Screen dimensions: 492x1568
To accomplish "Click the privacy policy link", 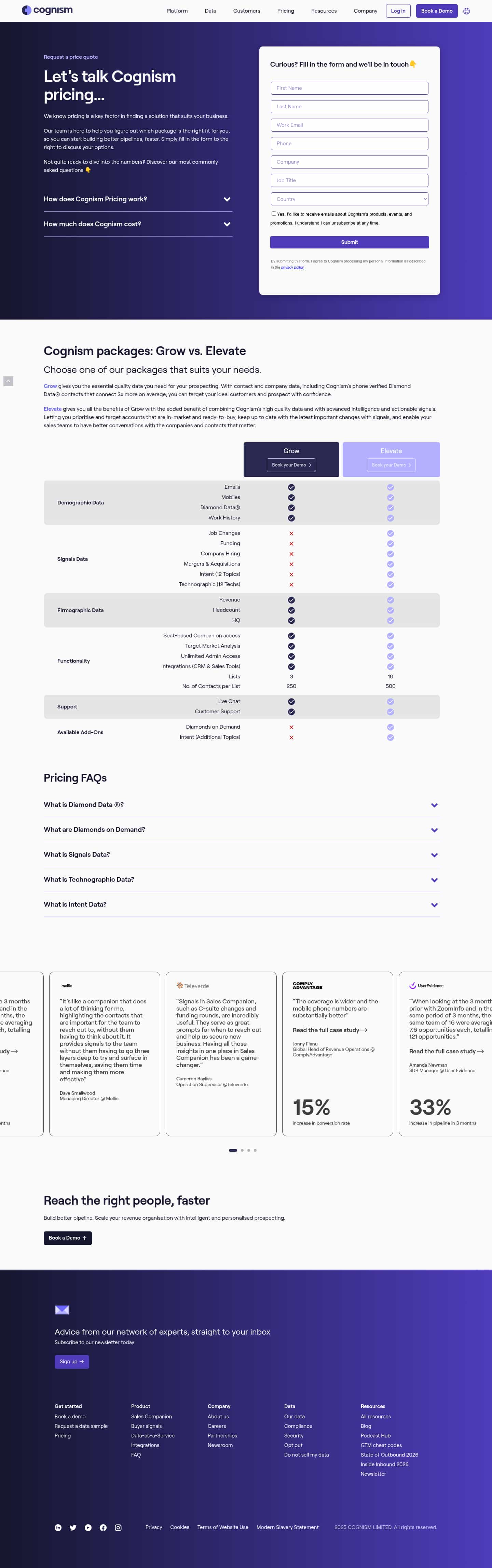I will pyautogui.click(x=292, y=267).
